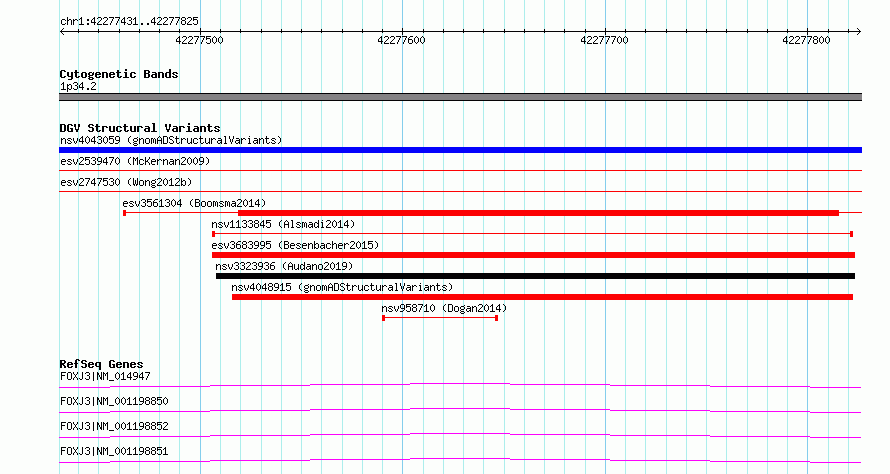Open label esv2747530 (Wong2012b)
This screenshot has height=474, width=890.
(x=126, y=182)
